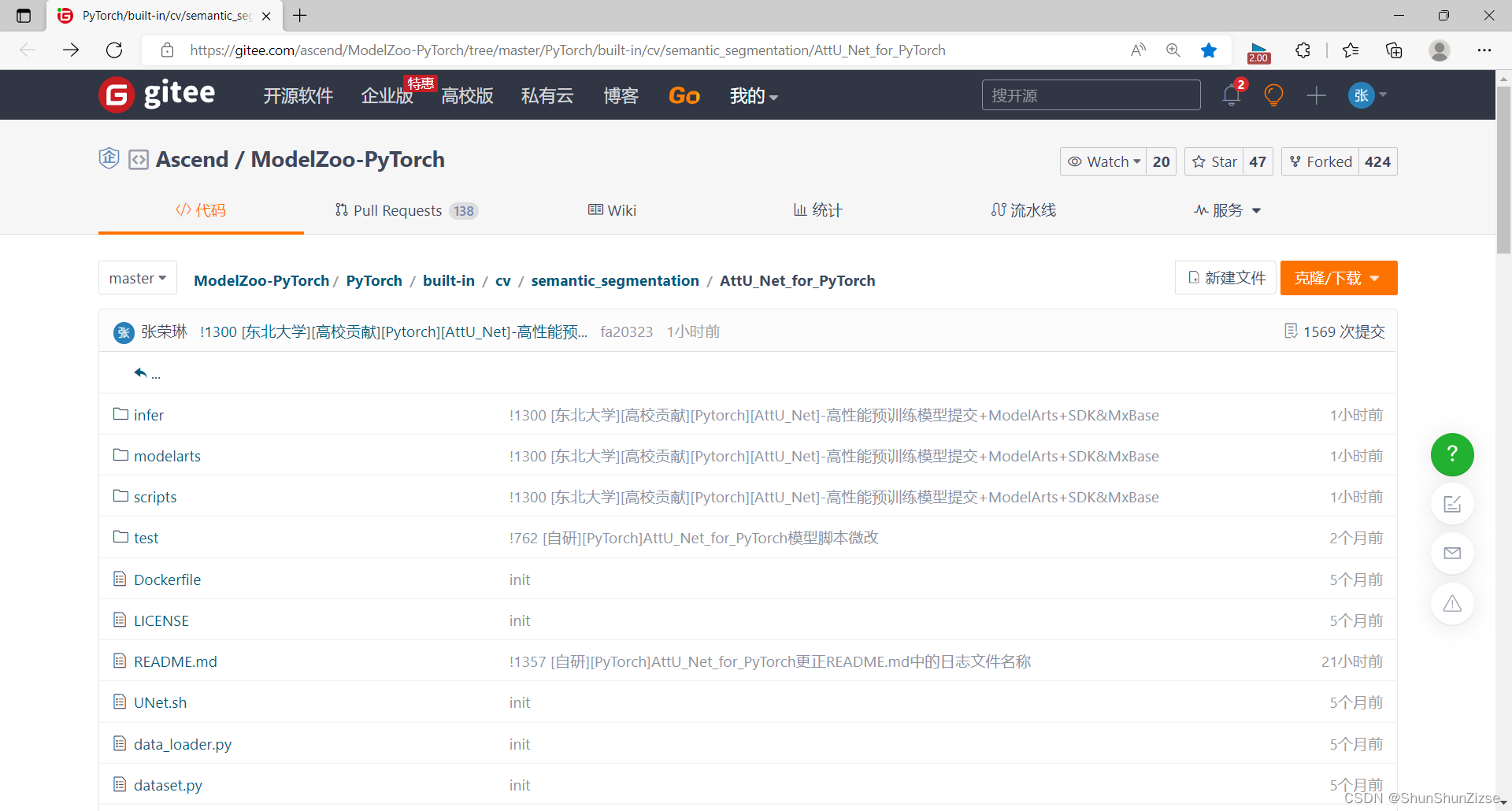Click the 搜开源 search field
Image resolution: width=1512 pixels, height=811 pixels.
point(1091,95)
